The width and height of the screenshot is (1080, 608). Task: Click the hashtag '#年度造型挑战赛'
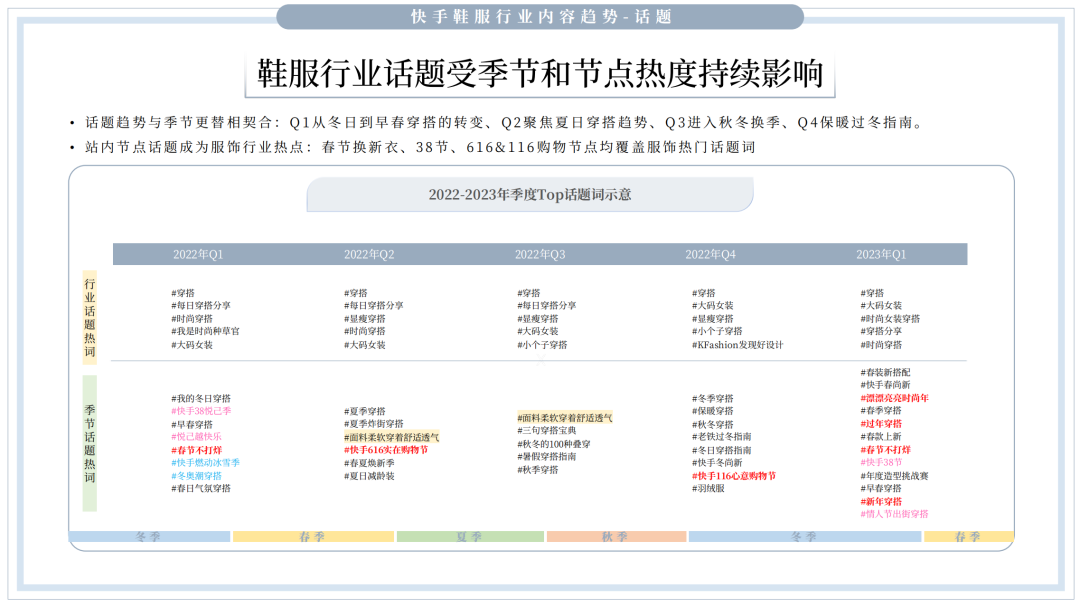pyautogui.click(x=894, y=476)
